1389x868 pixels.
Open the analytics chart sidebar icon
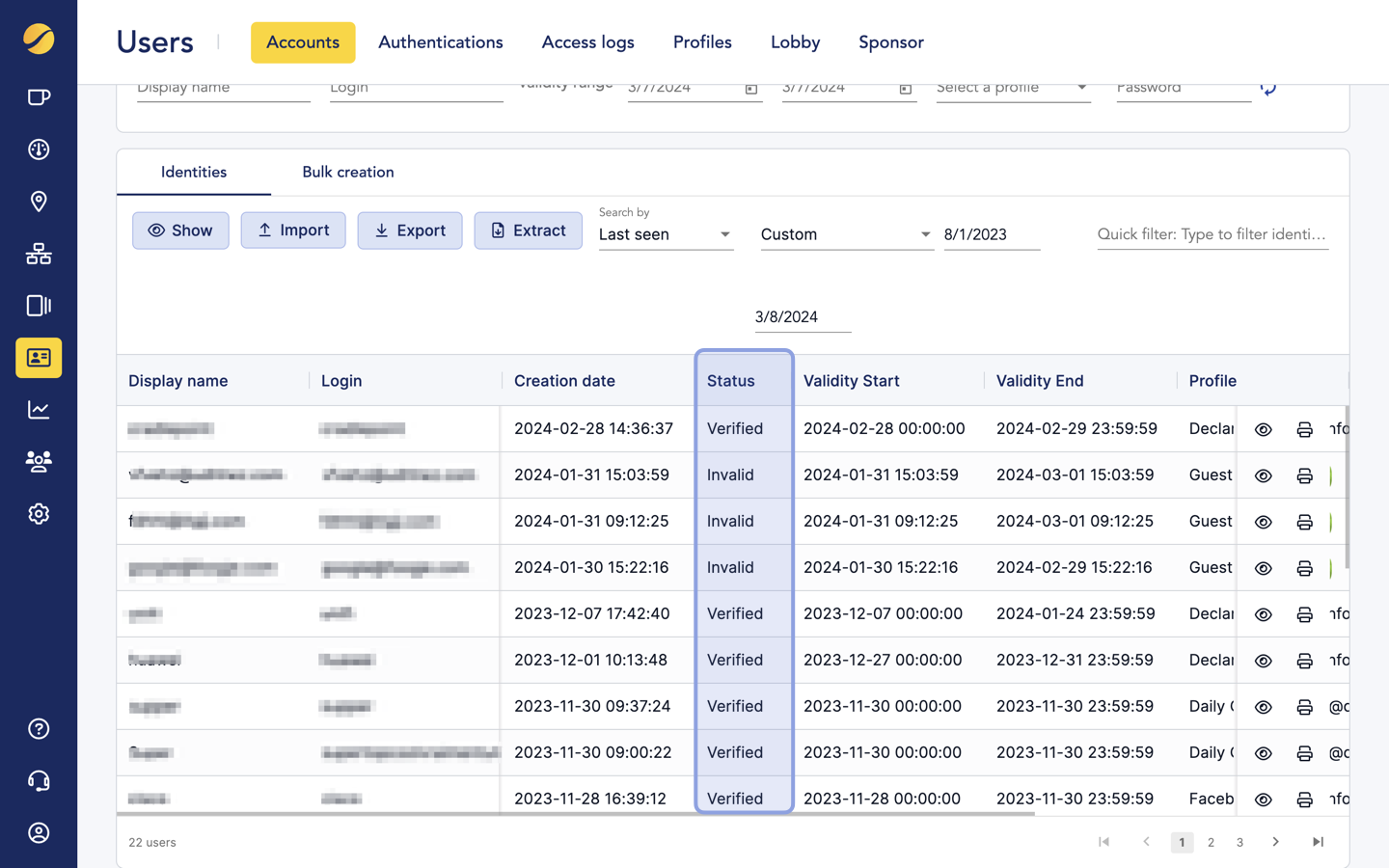click(39, 410)
